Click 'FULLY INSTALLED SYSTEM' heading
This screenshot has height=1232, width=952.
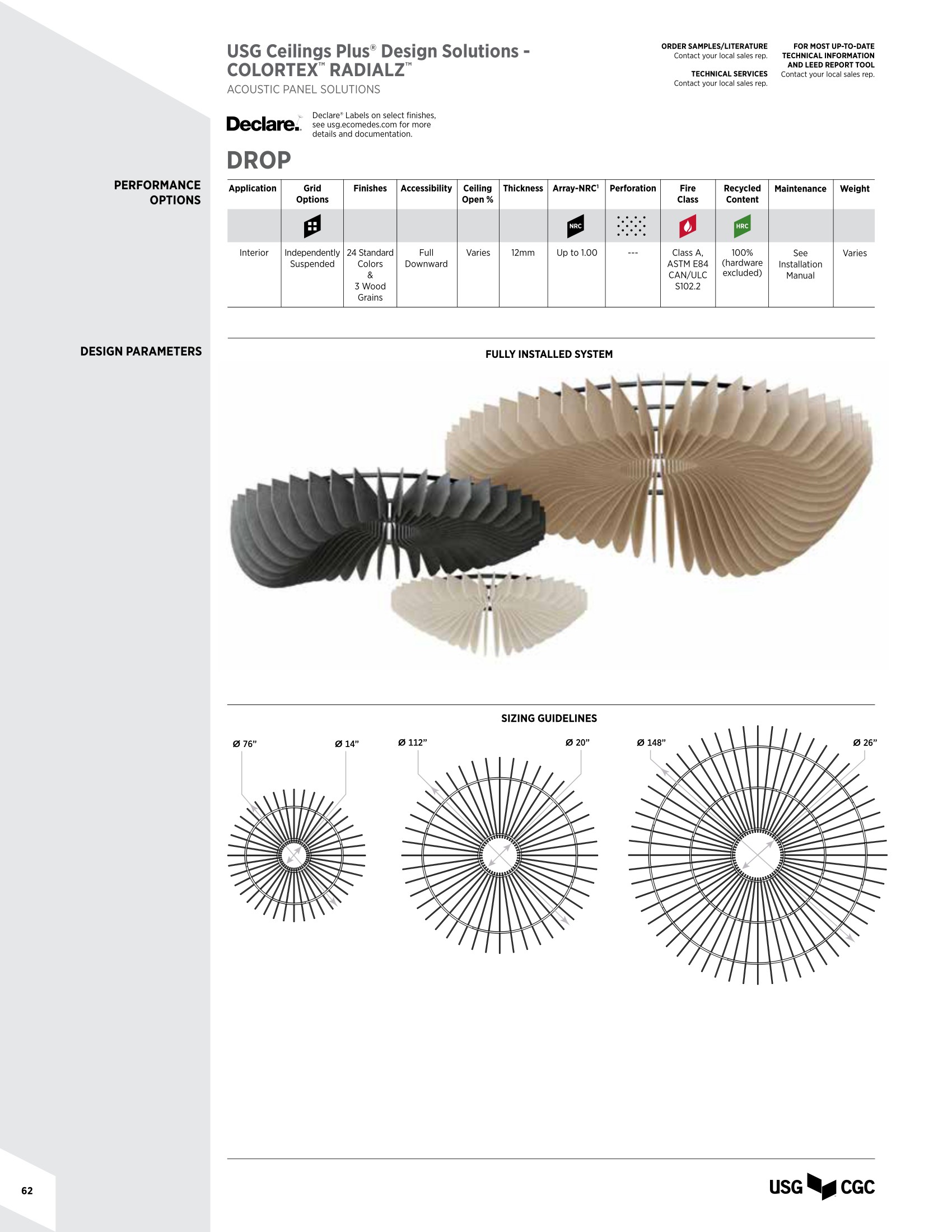click(x=549, y=354)
